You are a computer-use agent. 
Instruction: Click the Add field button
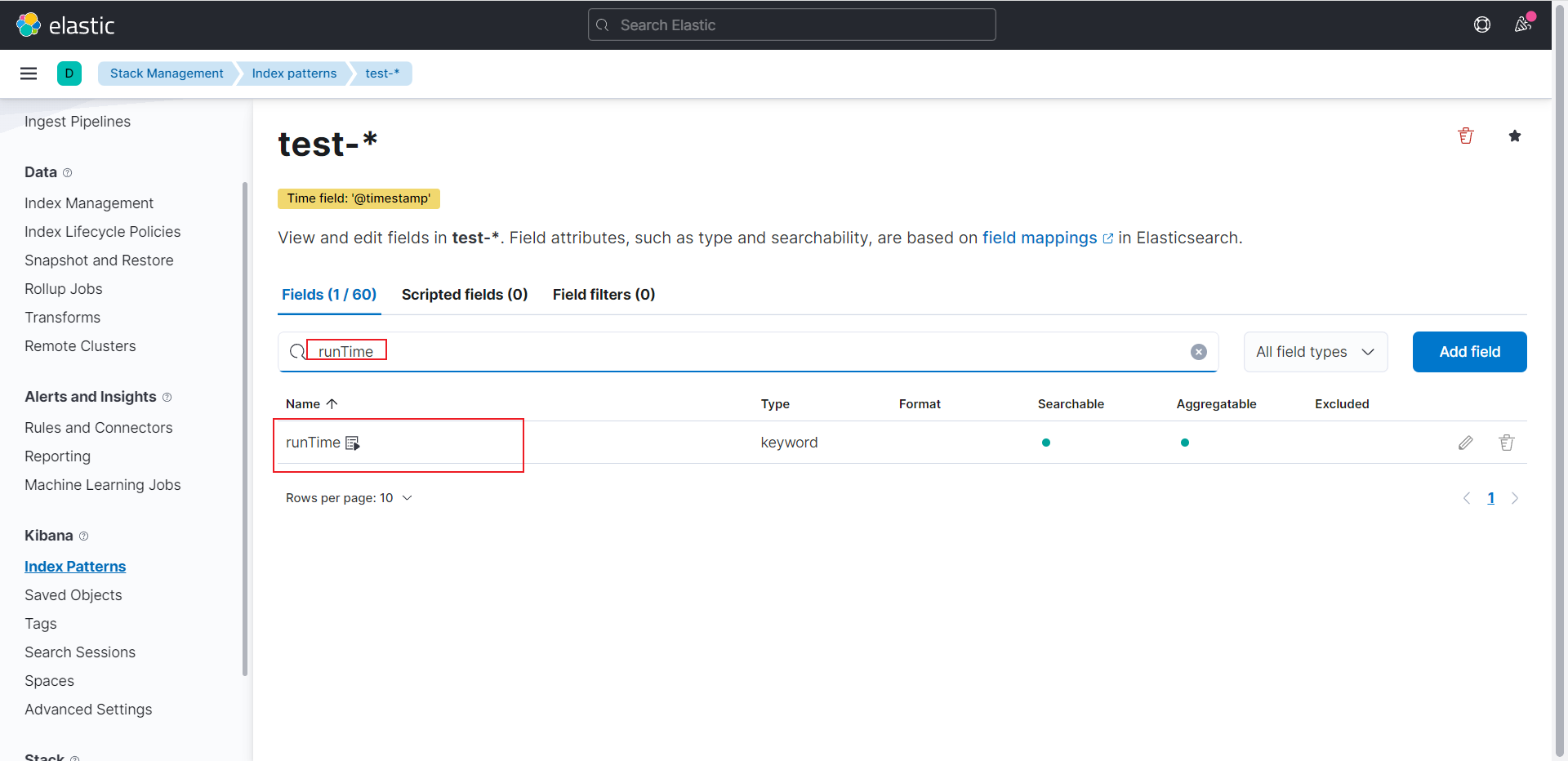tap(1470, 352)
